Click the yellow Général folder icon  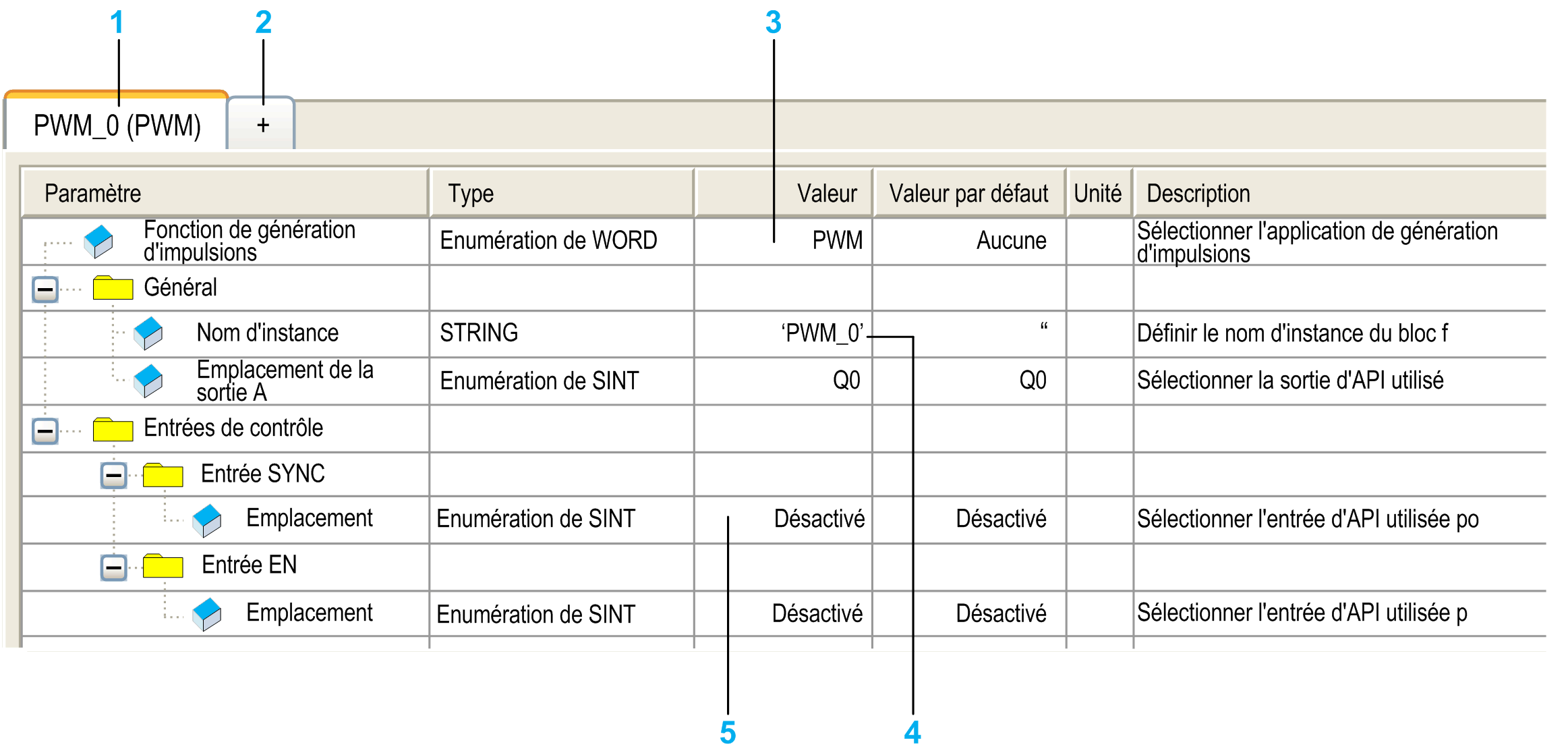[x=113, y=287]
